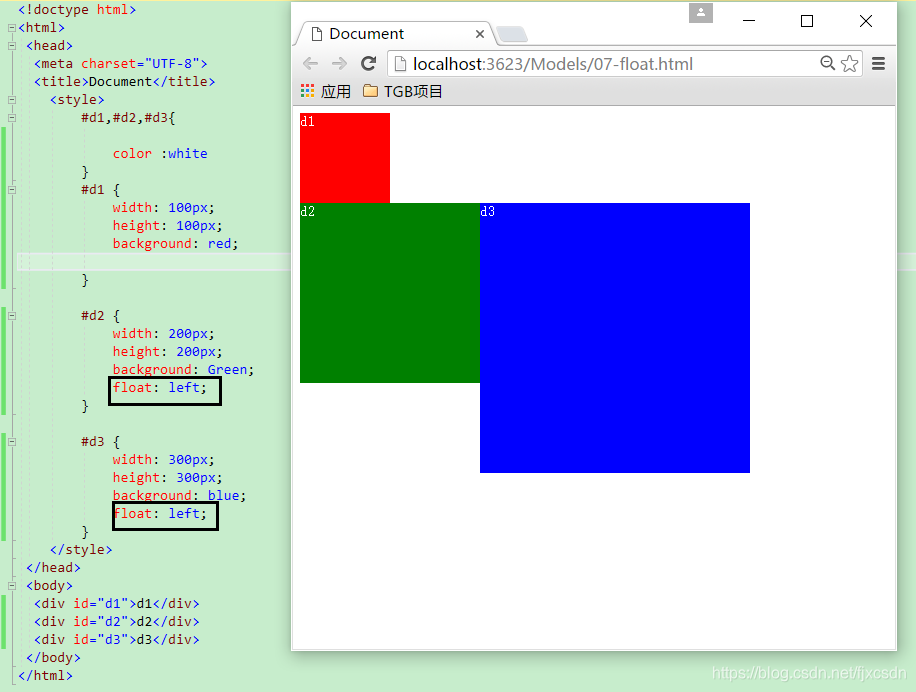916x692 pixels.
Task: Collapse the #d1 rule fold marker
Action: coord(12,190)
